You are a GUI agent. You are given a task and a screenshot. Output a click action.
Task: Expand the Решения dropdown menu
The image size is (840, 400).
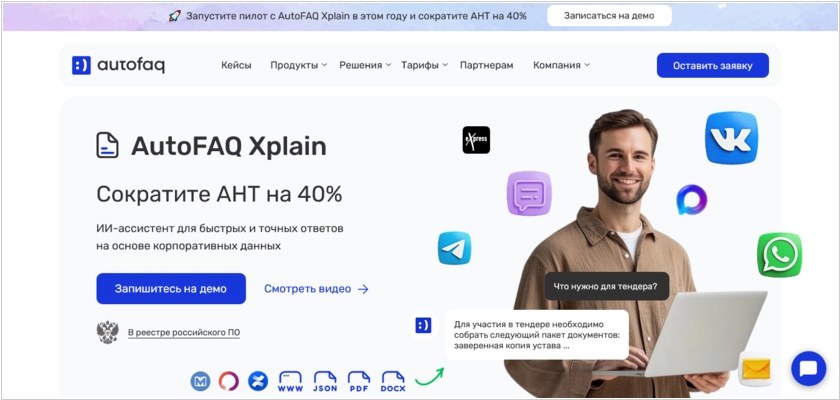[365, 65]
